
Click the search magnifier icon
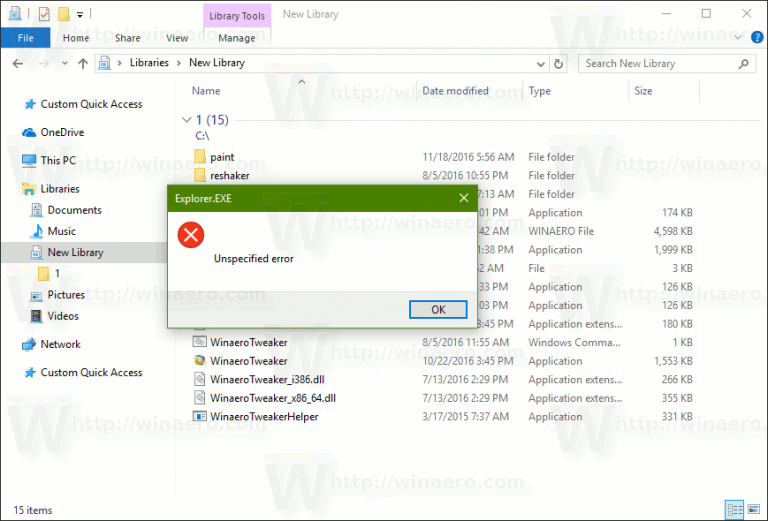point(744,64)
